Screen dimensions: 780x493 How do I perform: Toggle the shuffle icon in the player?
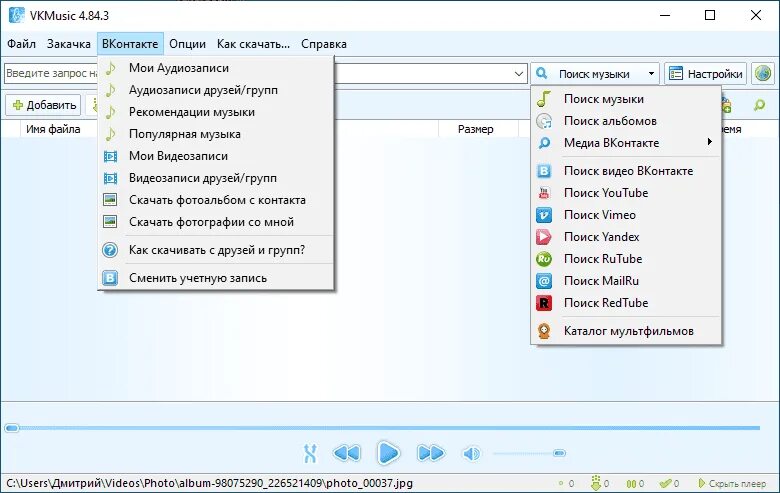click(310, 453)
